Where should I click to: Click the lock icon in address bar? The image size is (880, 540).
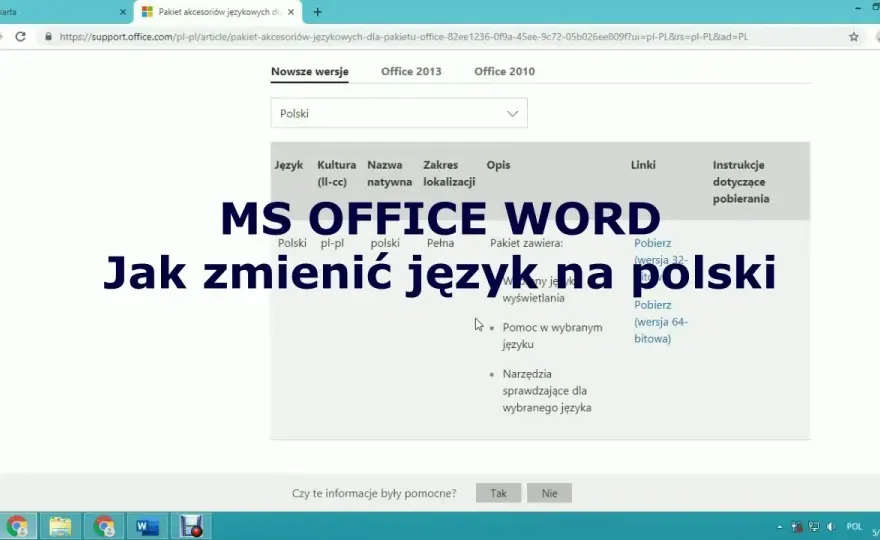[48, 36]
